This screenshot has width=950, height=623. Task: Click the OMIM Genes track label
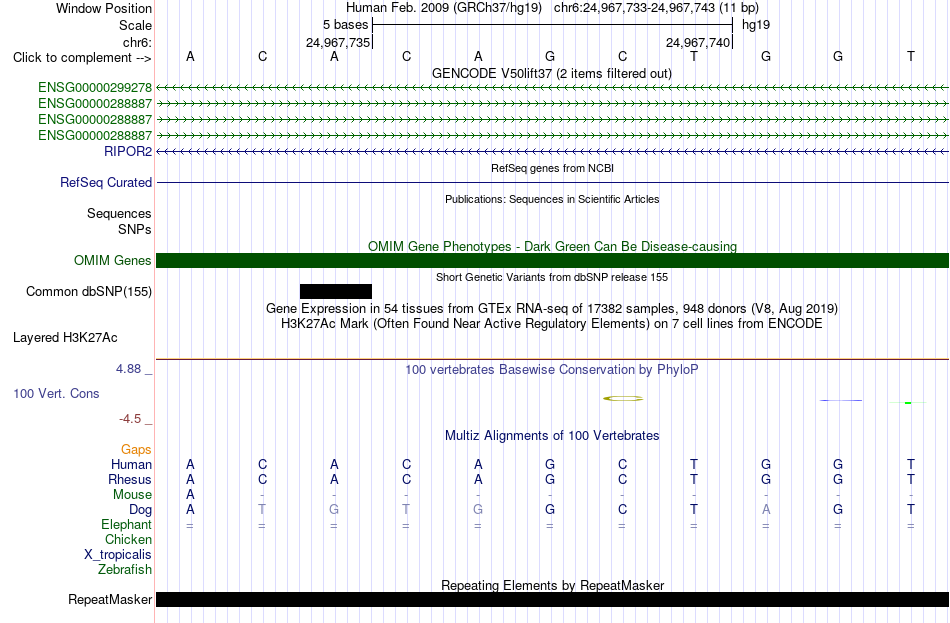pyautogui.click(x=113, y=261)
